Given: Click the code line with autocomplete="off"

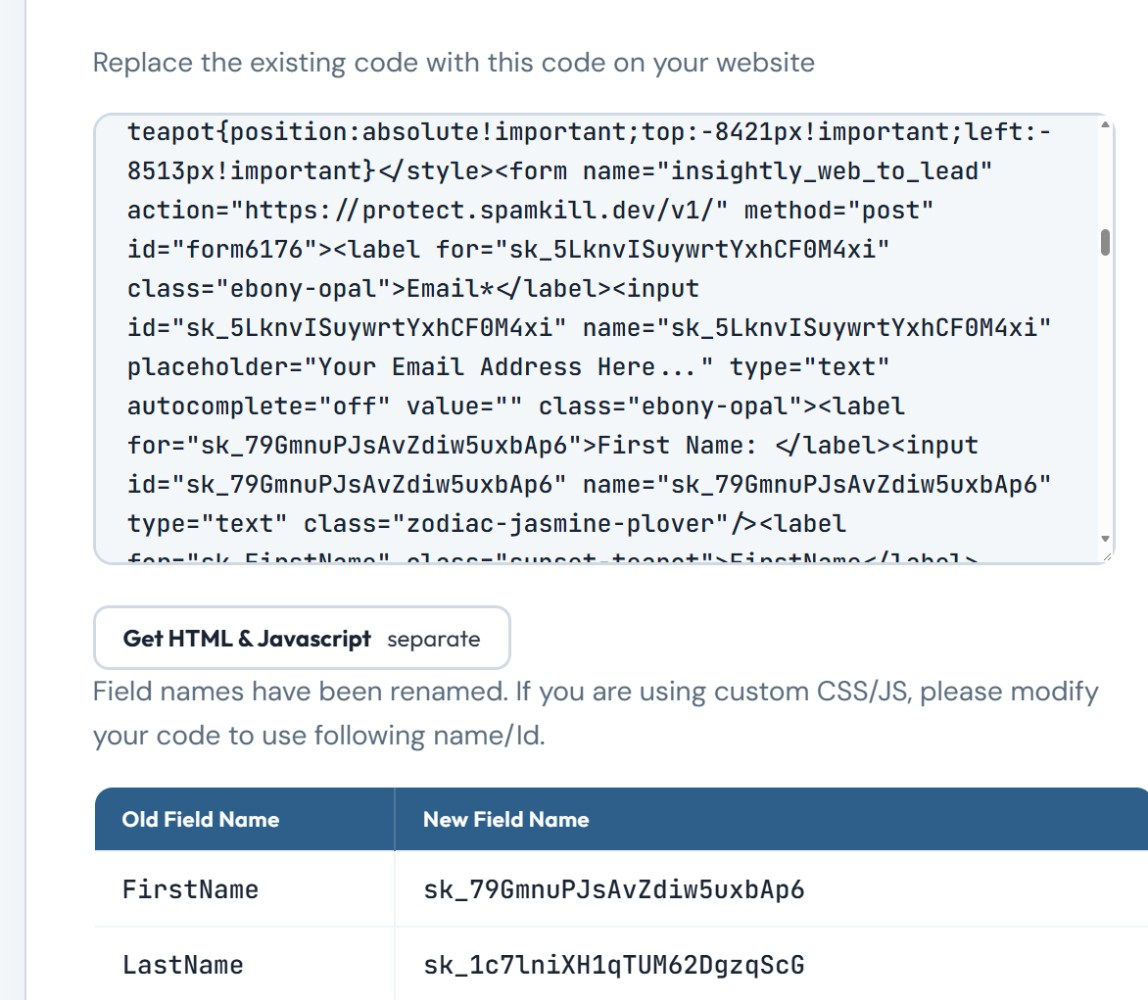Looking at the screenshot, I should pos(515,406).
